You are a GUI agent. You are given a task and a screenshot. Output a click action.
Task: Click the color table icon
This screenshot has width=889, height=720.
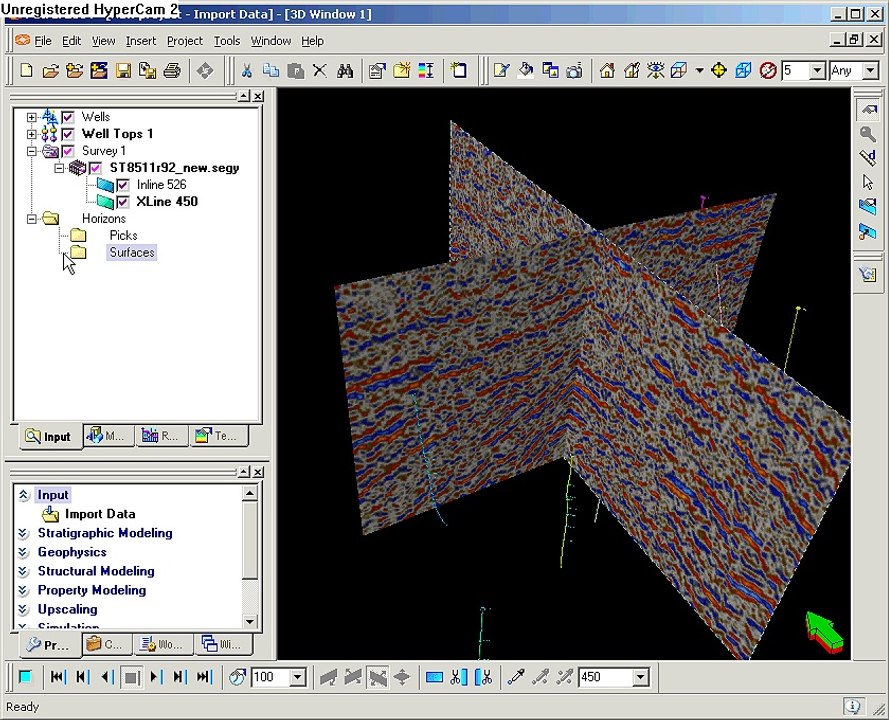pos(426,71)
